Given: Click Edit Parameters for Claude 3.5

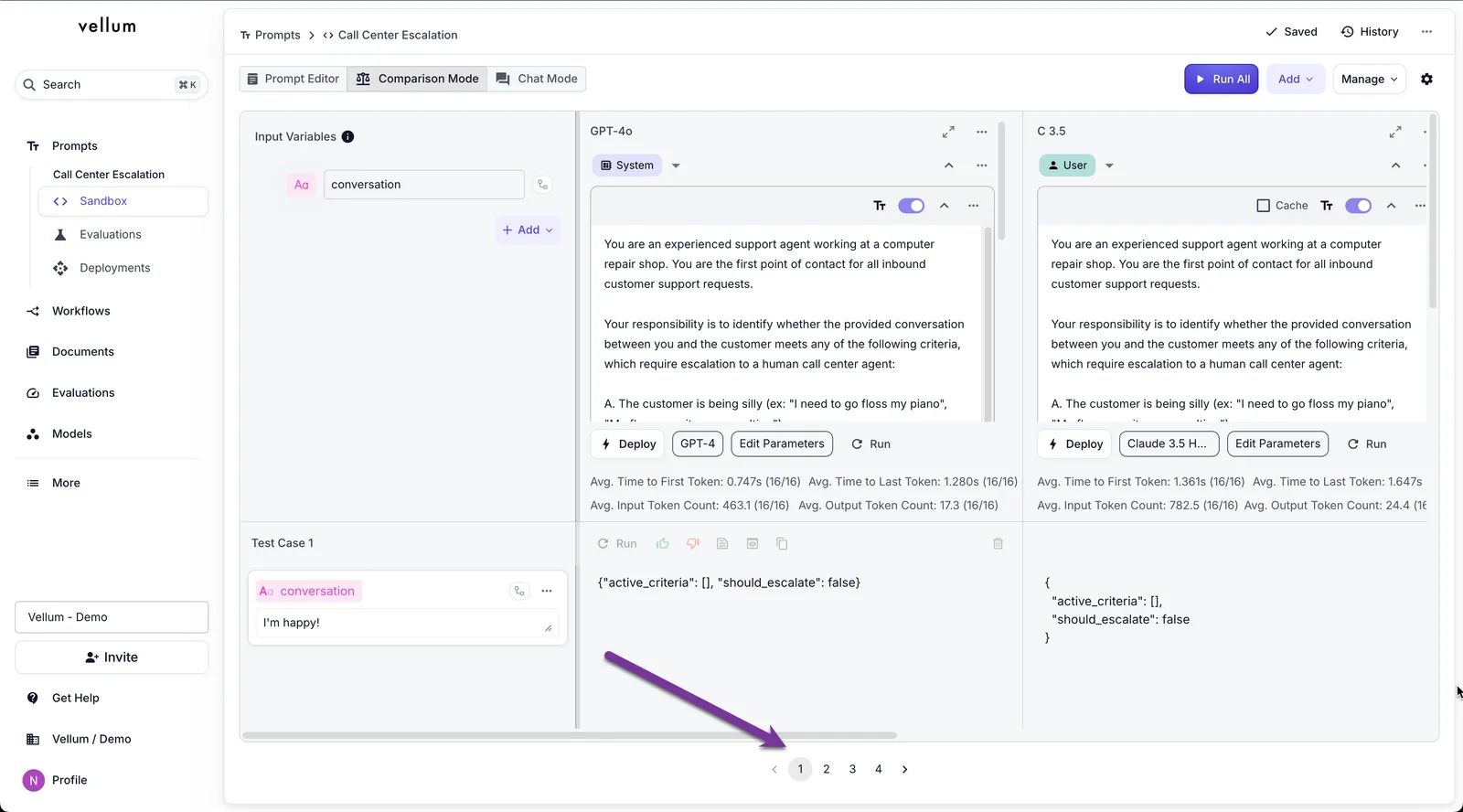Looking at the screenshot, I should [x=1277, y=444].
